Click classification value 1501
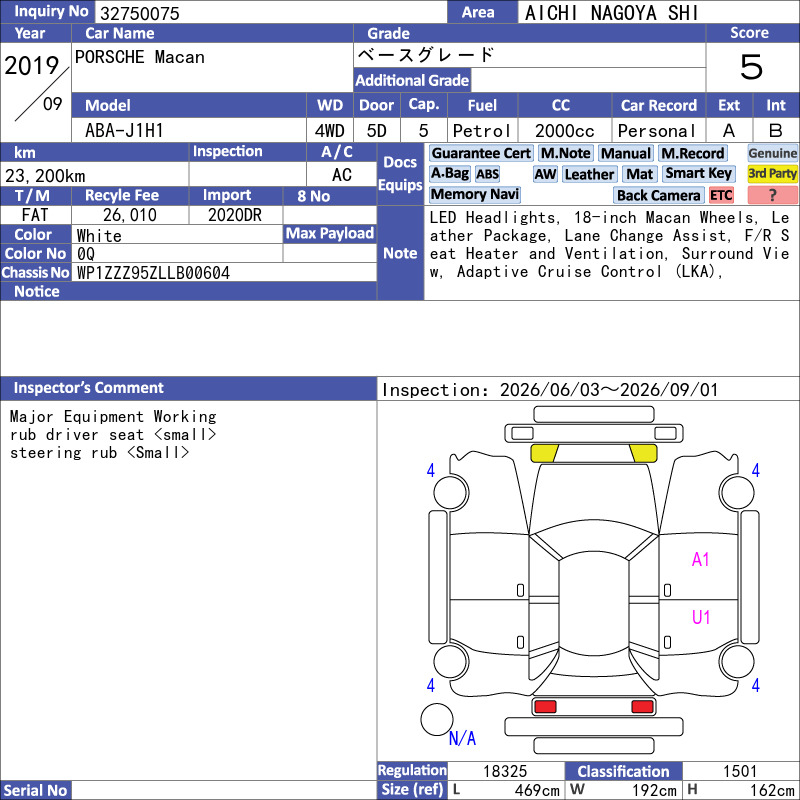 tap(740, 771)
